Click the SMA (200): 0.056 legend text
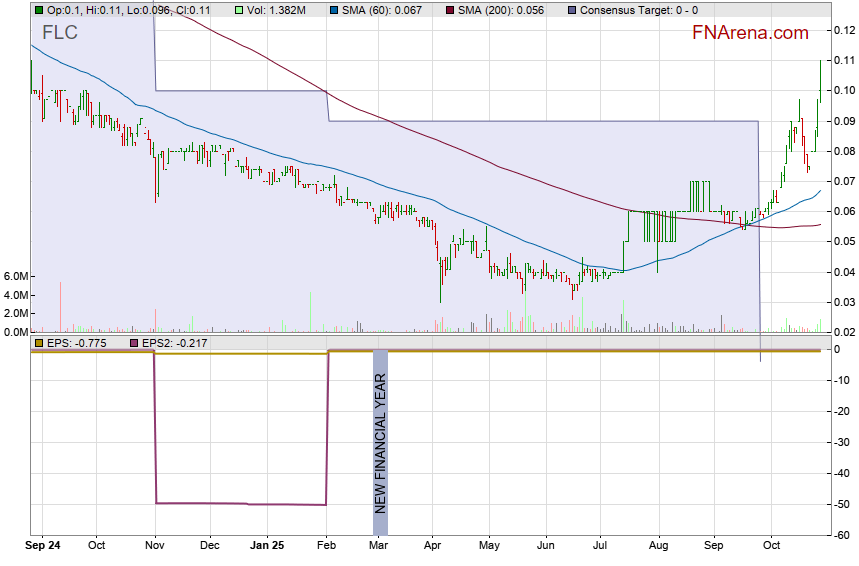This screenshot has height=566, width=859. [x=501, y=9]
